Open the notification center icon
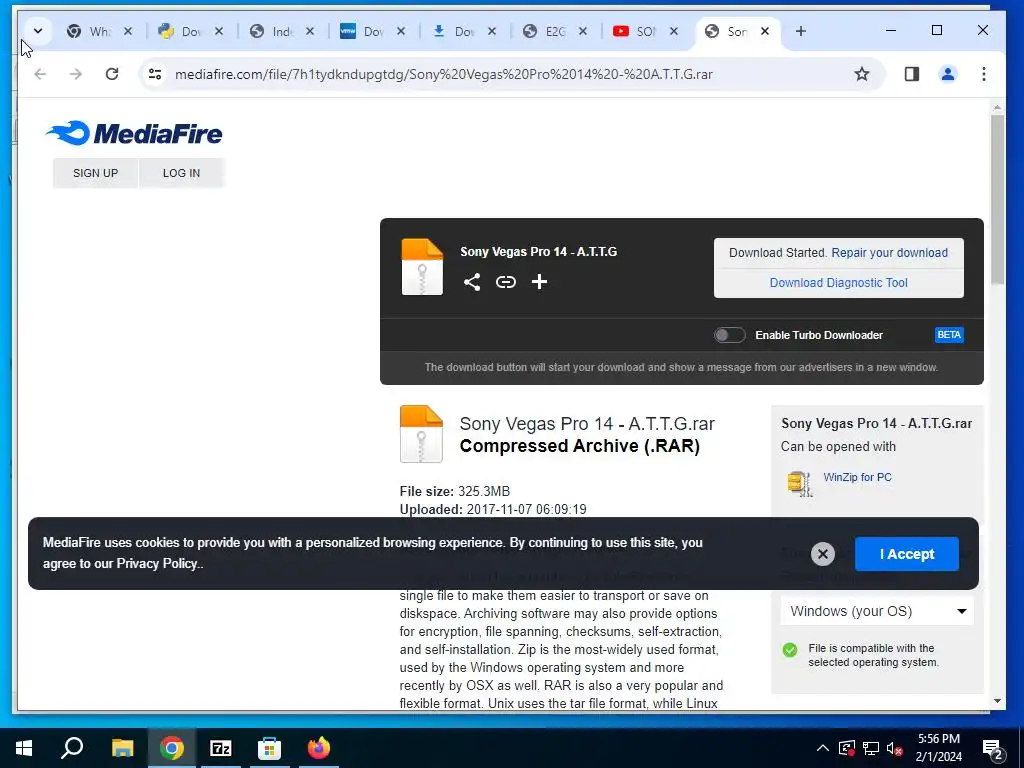The height and width of the screenshot is (768, 1024). pos(993,750)
